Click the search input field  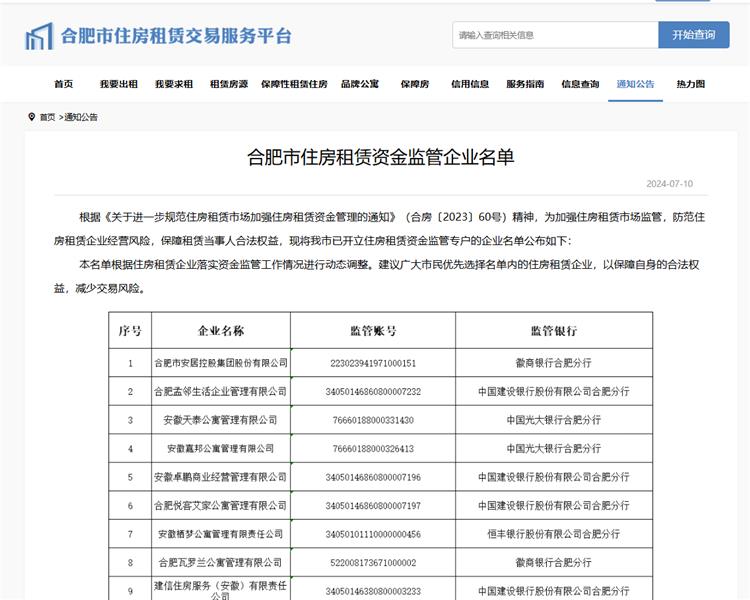pos(554,35)
